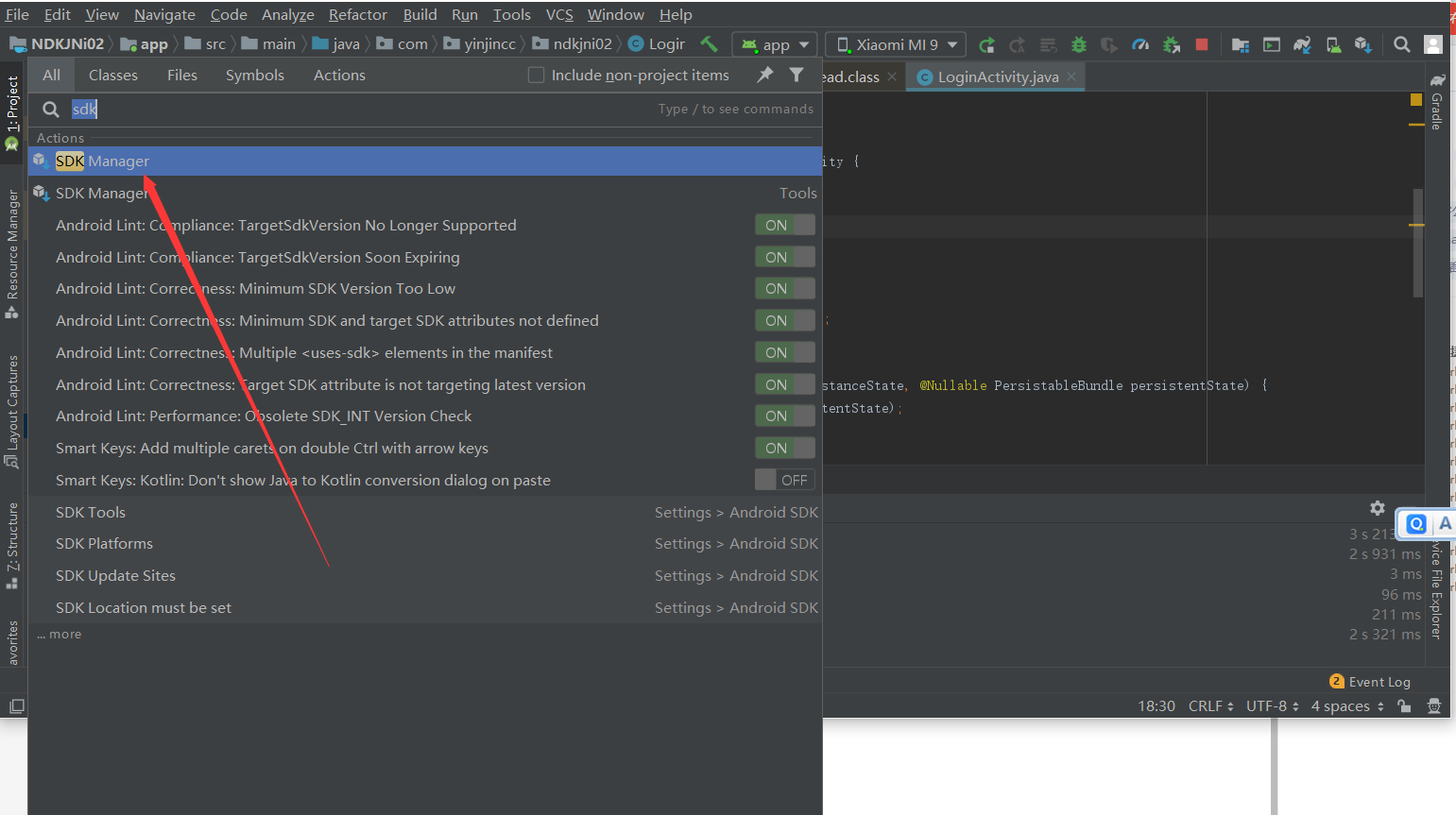Click the red Stop button
Screen dimensions: 1456x815
click(1202, 44)
